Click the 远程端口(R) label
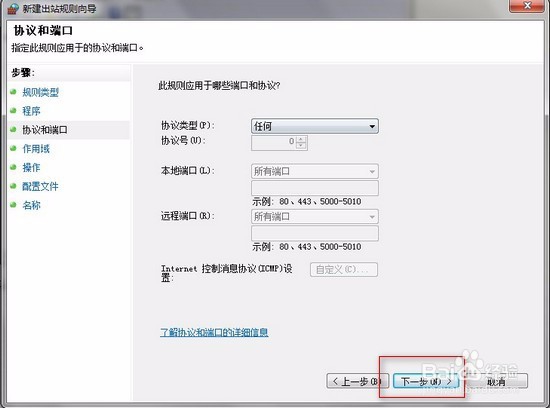 point(187,216)
